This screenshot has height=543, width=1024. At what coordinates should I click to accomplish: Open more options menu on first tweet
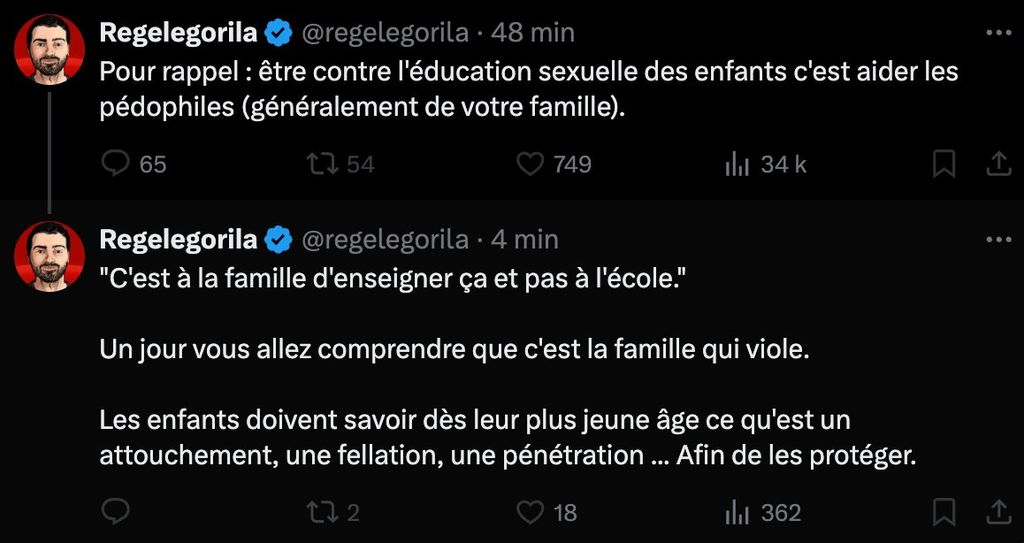coord(998,32)
